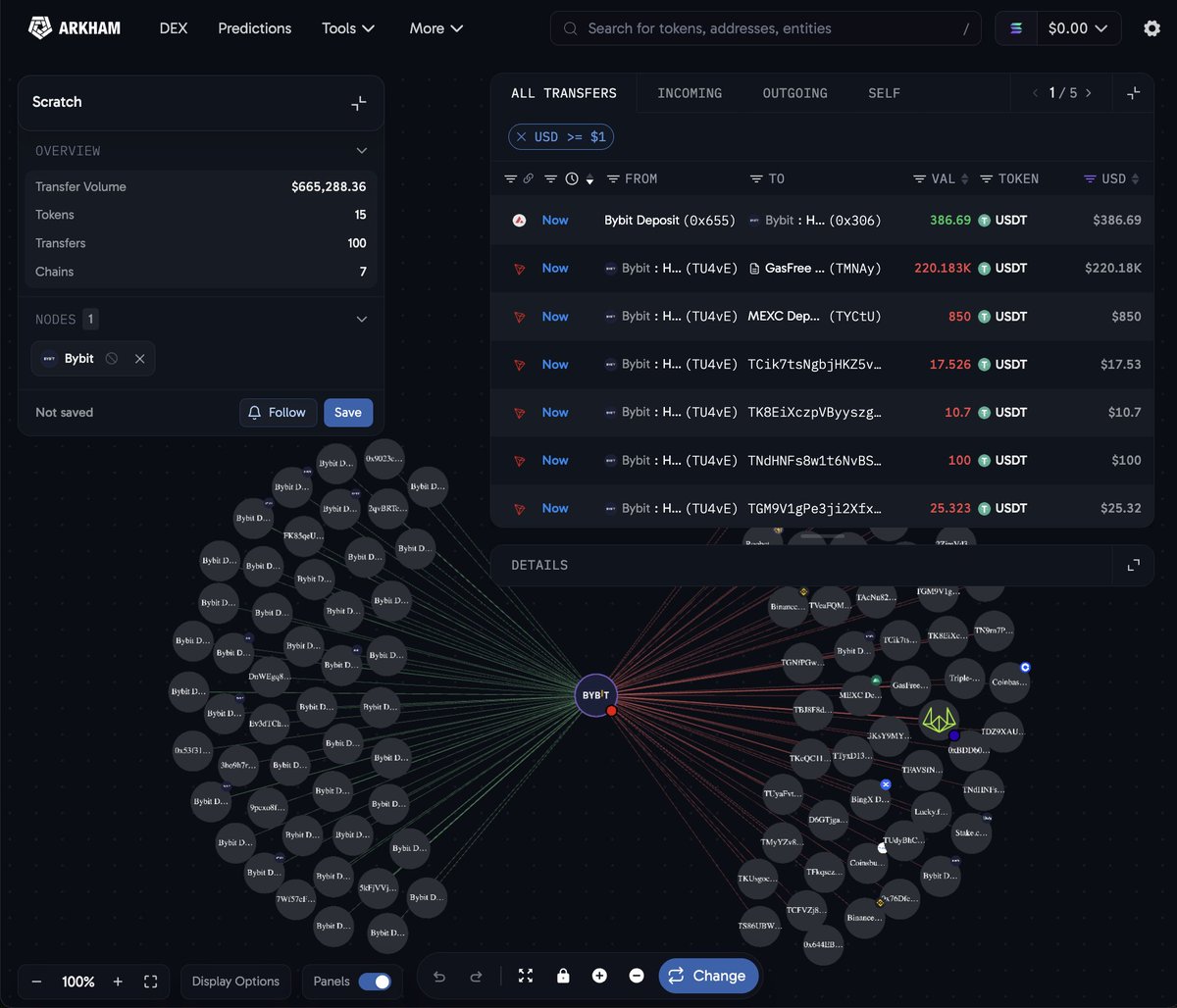Image resolution: width=1177 pixels, height=1008 pixels.
Task: Switch to the Incoming tab
Action: tap(690, 93)
